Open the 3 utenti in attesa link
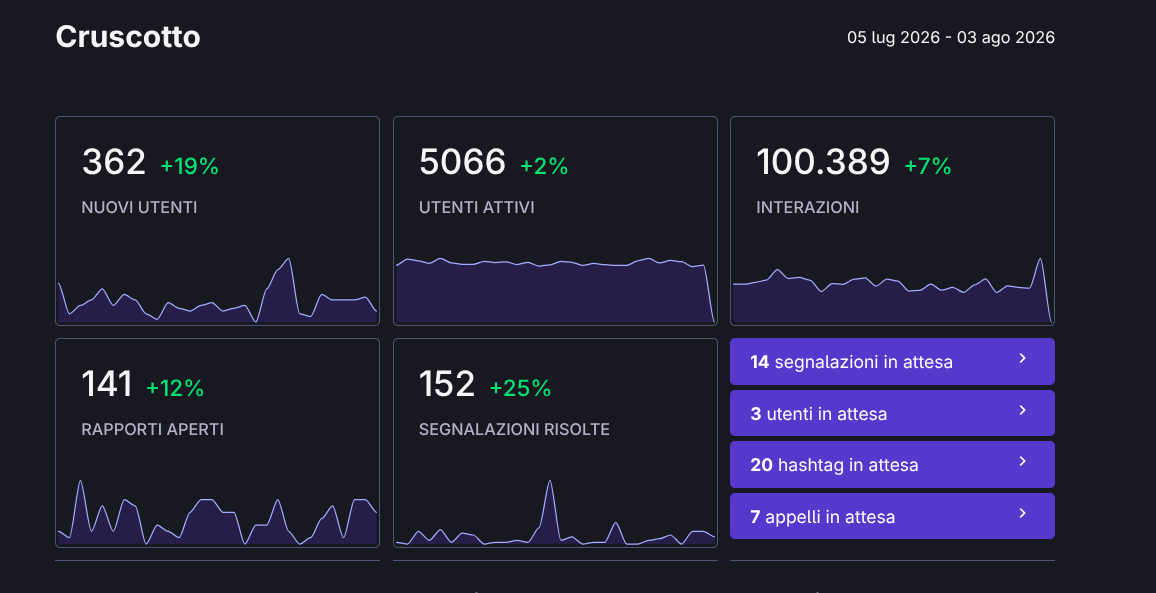The height and width of the screenshot is (593, 1156). (892, 413)
